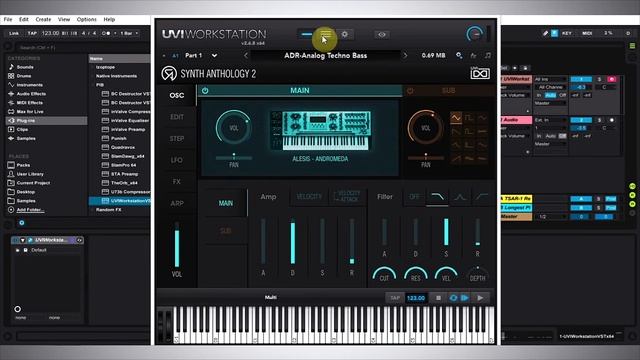Adjust the Amp D decay slider
The width and height of the screenshot is (640, 360).
coord(293,242)
